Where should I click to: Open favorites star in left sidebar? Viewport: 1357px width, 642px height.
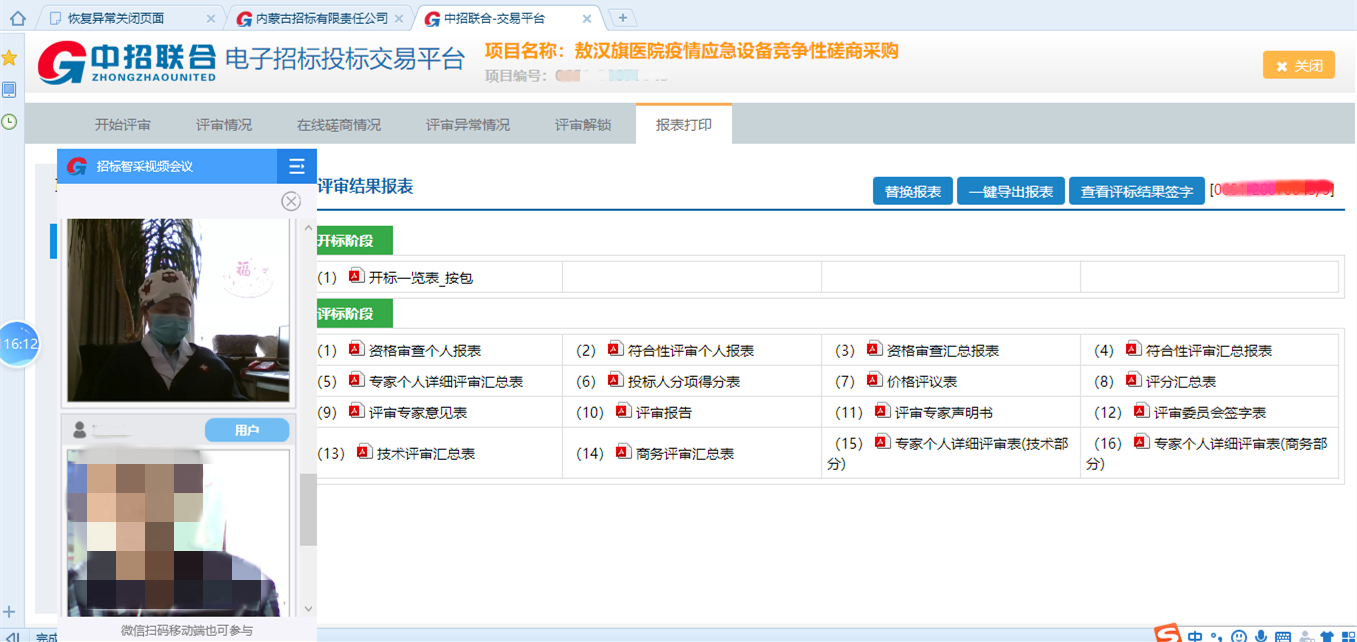tap(9, 58)
